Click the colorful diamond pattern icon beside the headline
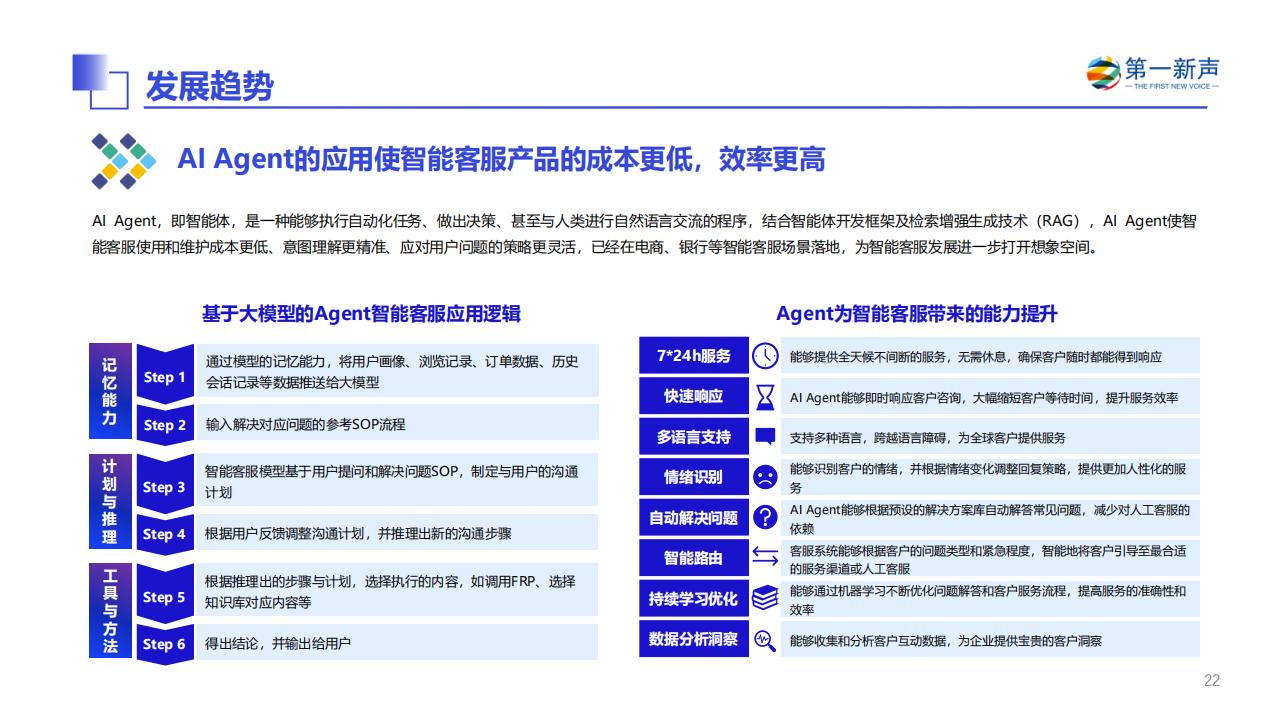 pyautogui.click(x=124, y=160)
